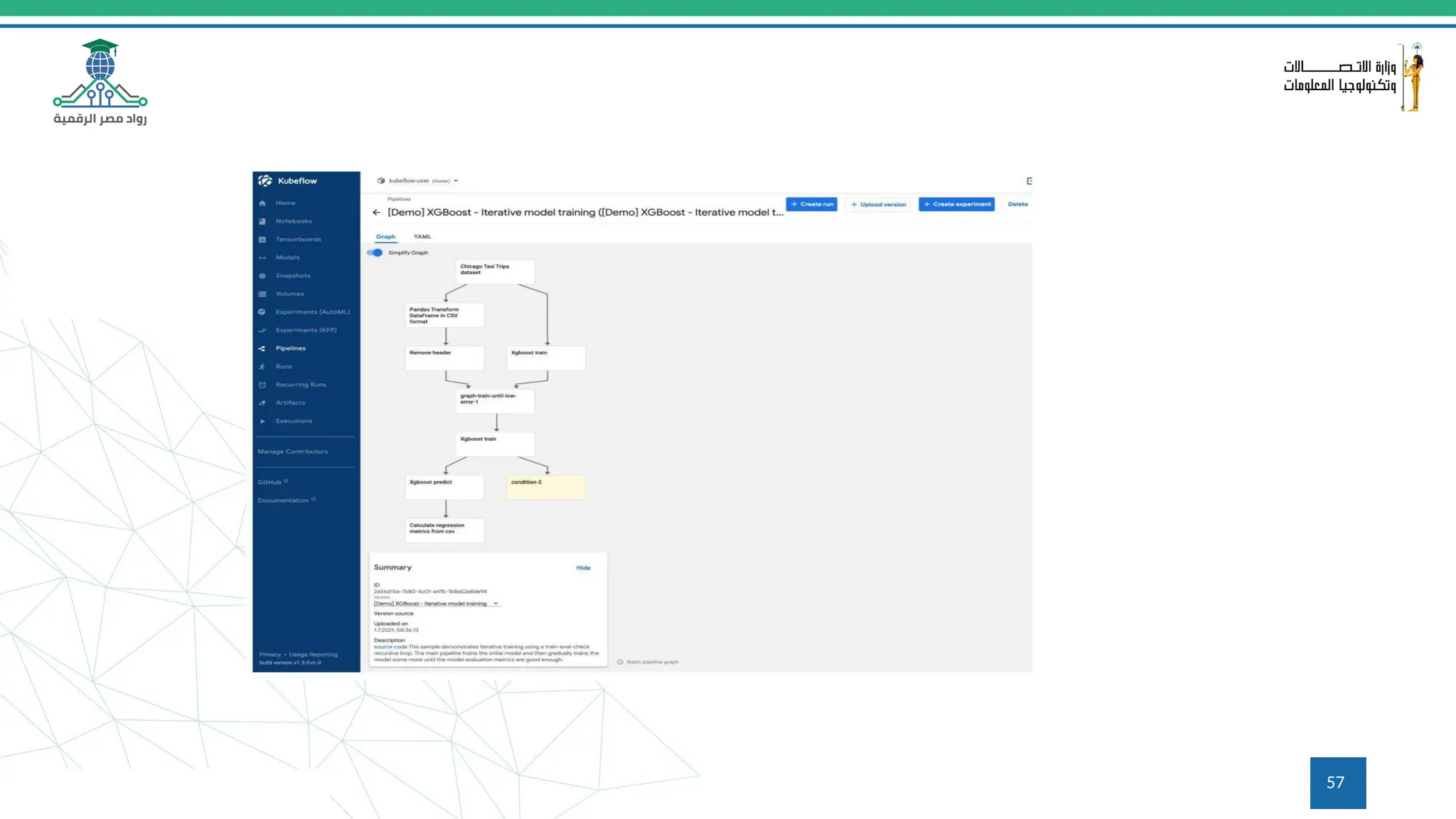
Task: Click the Upload version button
Action: (879, 204)
